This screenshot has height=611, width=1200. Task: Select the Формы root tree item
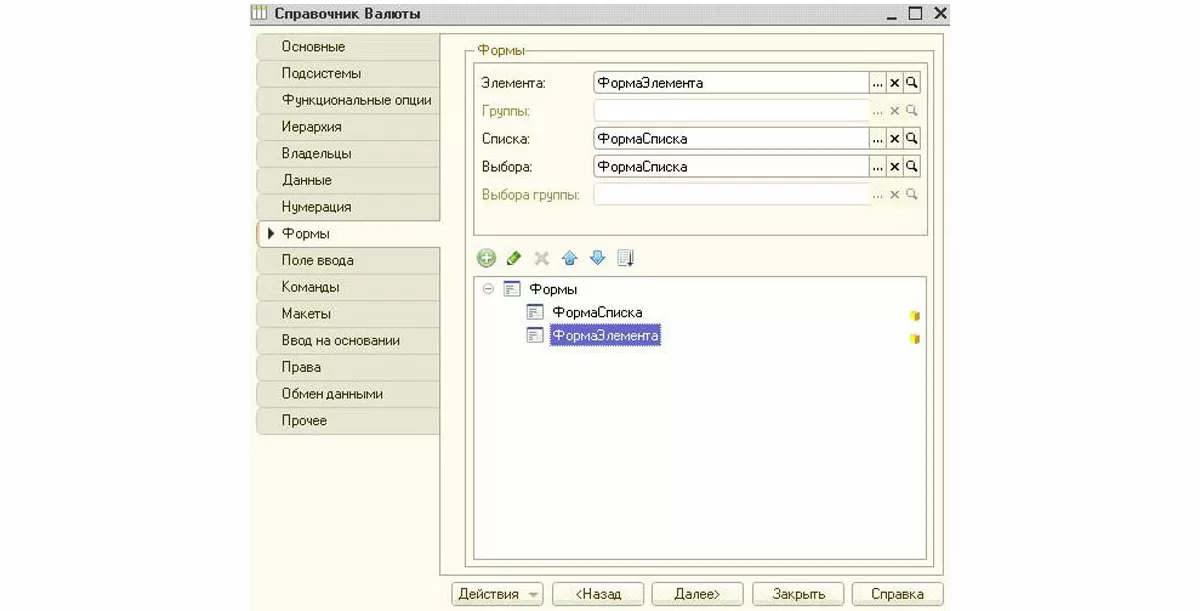click(x=553, y=289)
